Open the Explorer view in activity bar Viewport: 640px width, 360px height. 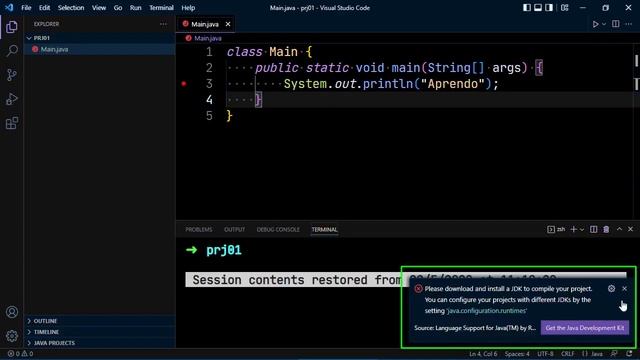pyautogui.click(x=12, y=27)
